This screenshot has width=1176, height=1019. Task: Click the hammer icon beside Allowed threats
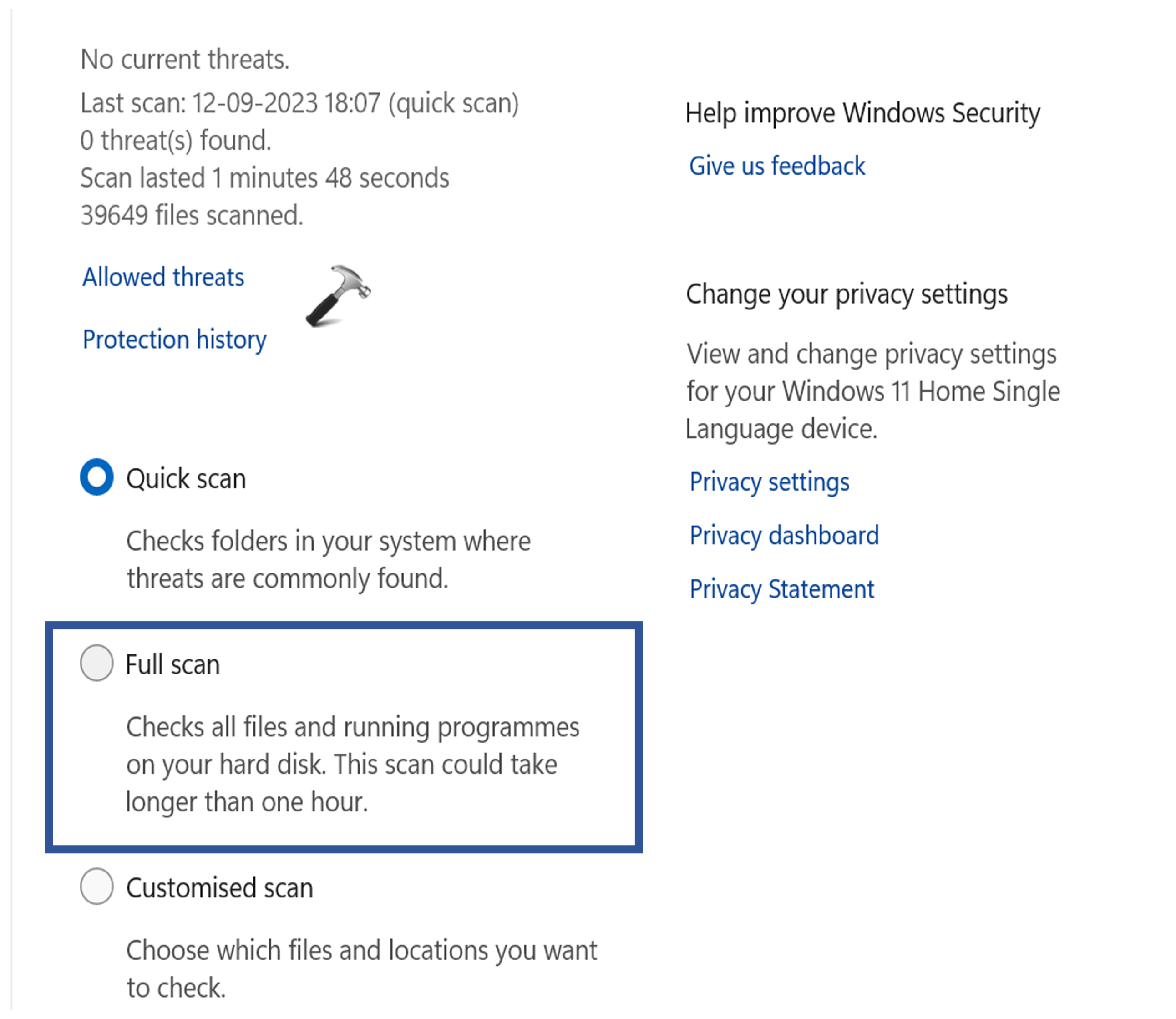click(338, 296)
